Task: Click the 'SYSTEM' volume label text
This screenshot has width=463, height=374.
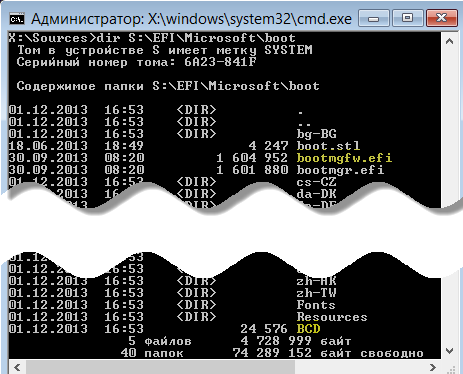Action: tap(288, 50)
